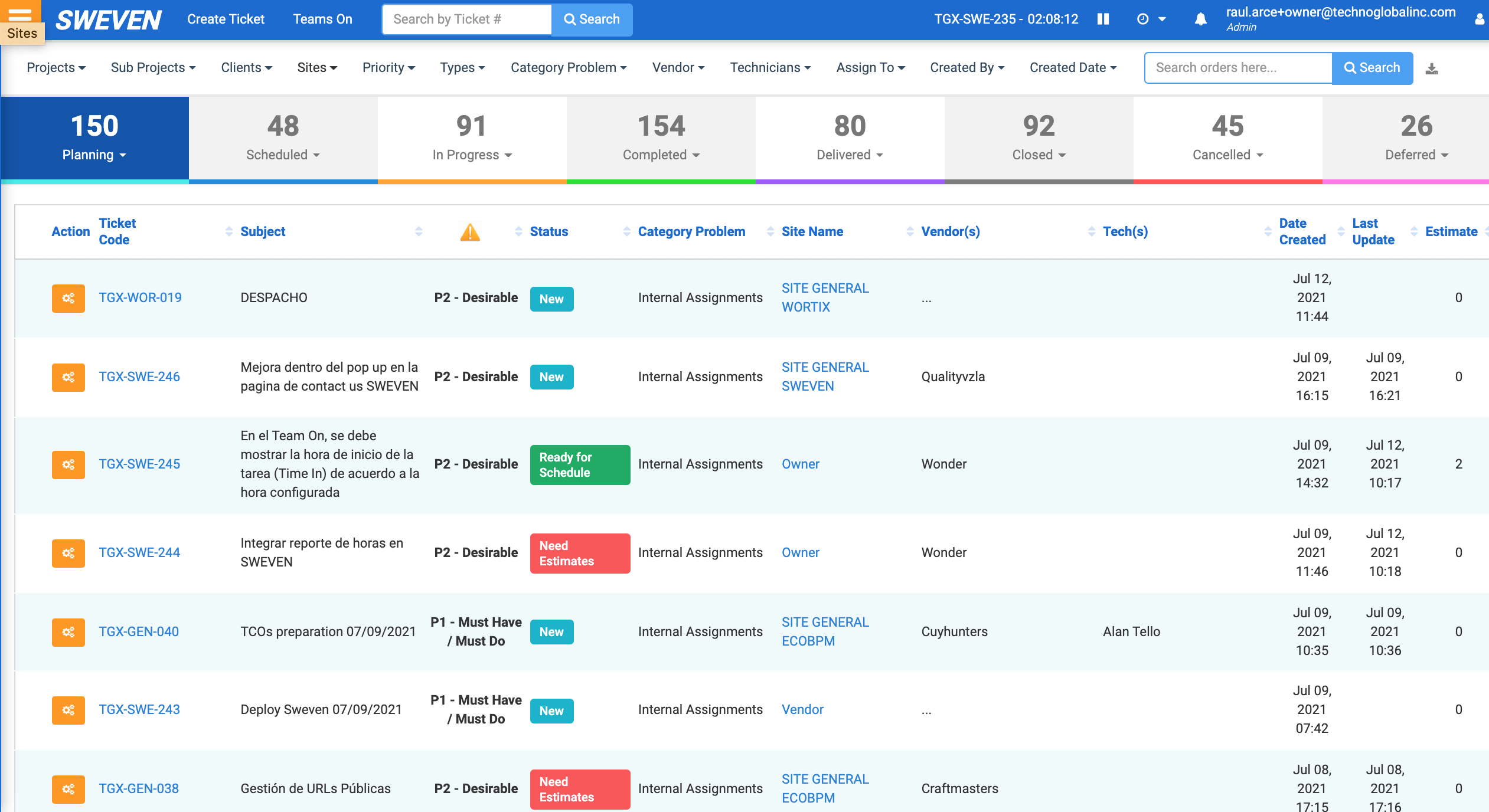Expand the Projects filter dropdown

tap(56, 68)
